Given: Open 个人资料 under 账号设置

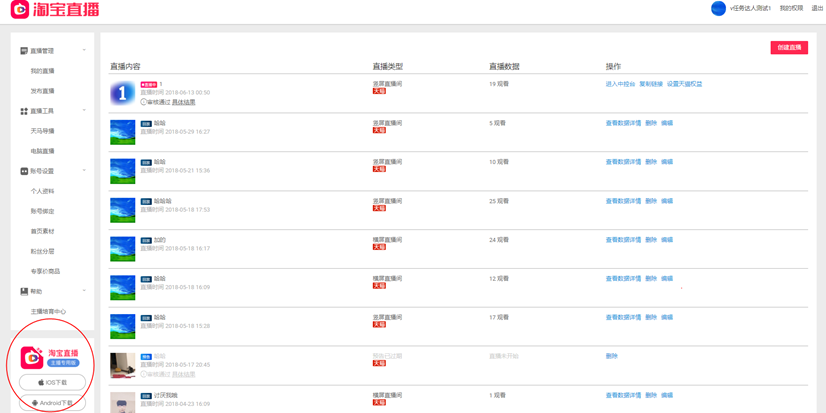Looking at the screenshot, I should tap(42, 191).
